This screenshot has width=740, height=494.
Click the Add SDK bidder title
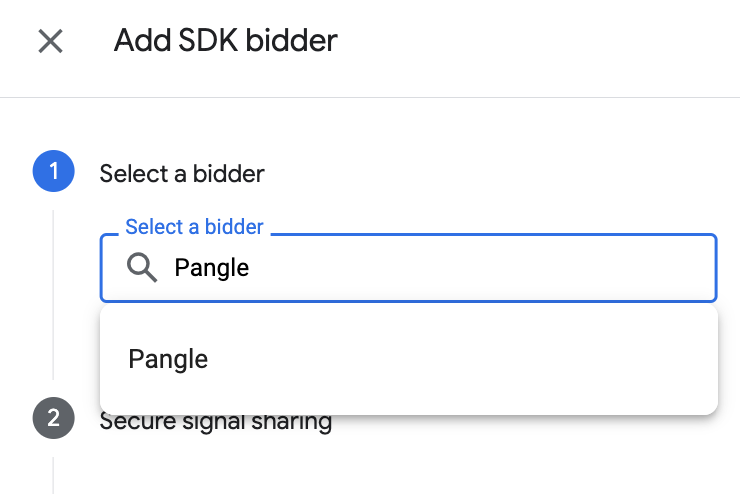[226, 41]
